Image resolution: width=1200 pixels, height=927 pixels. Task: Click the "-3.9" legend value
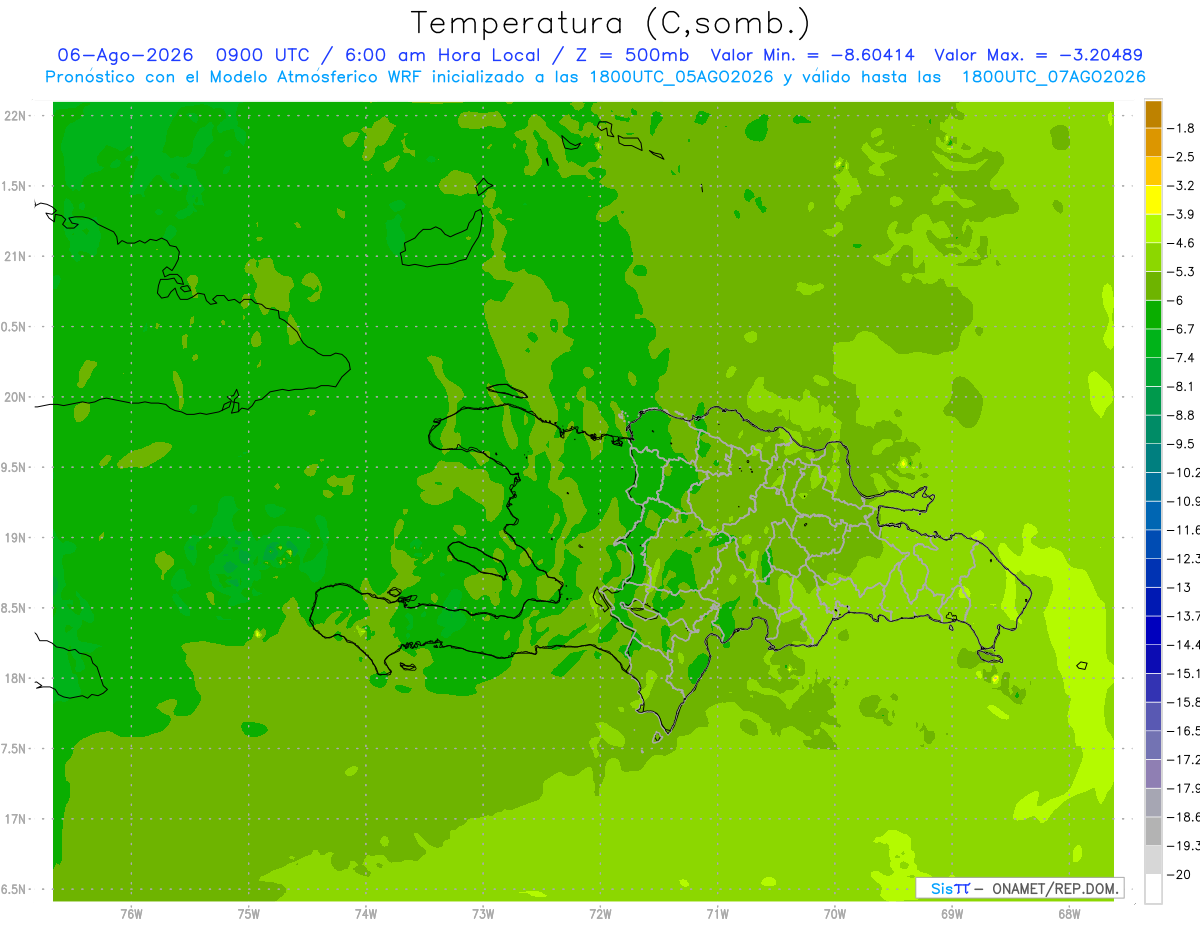(x=1181, y=214)
